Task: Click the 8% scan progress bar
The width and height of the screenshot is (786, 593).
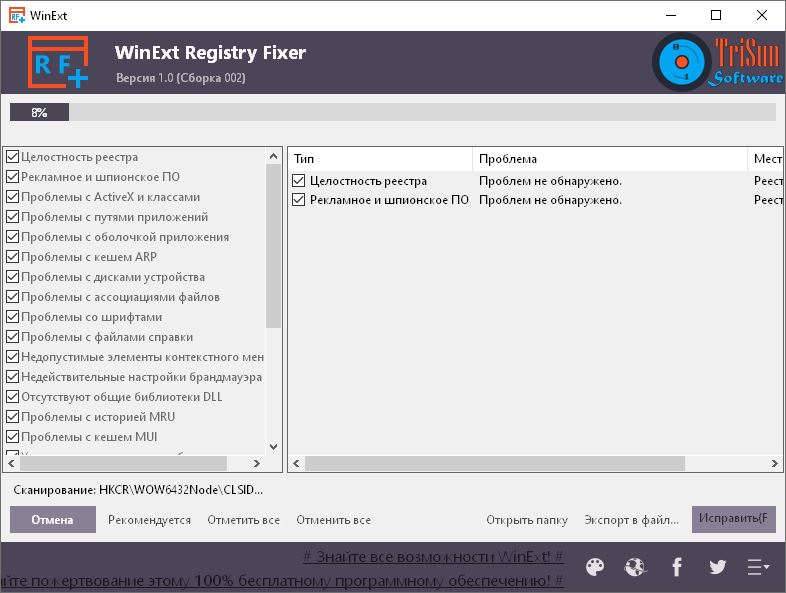Action: click(x=392, y=112)
